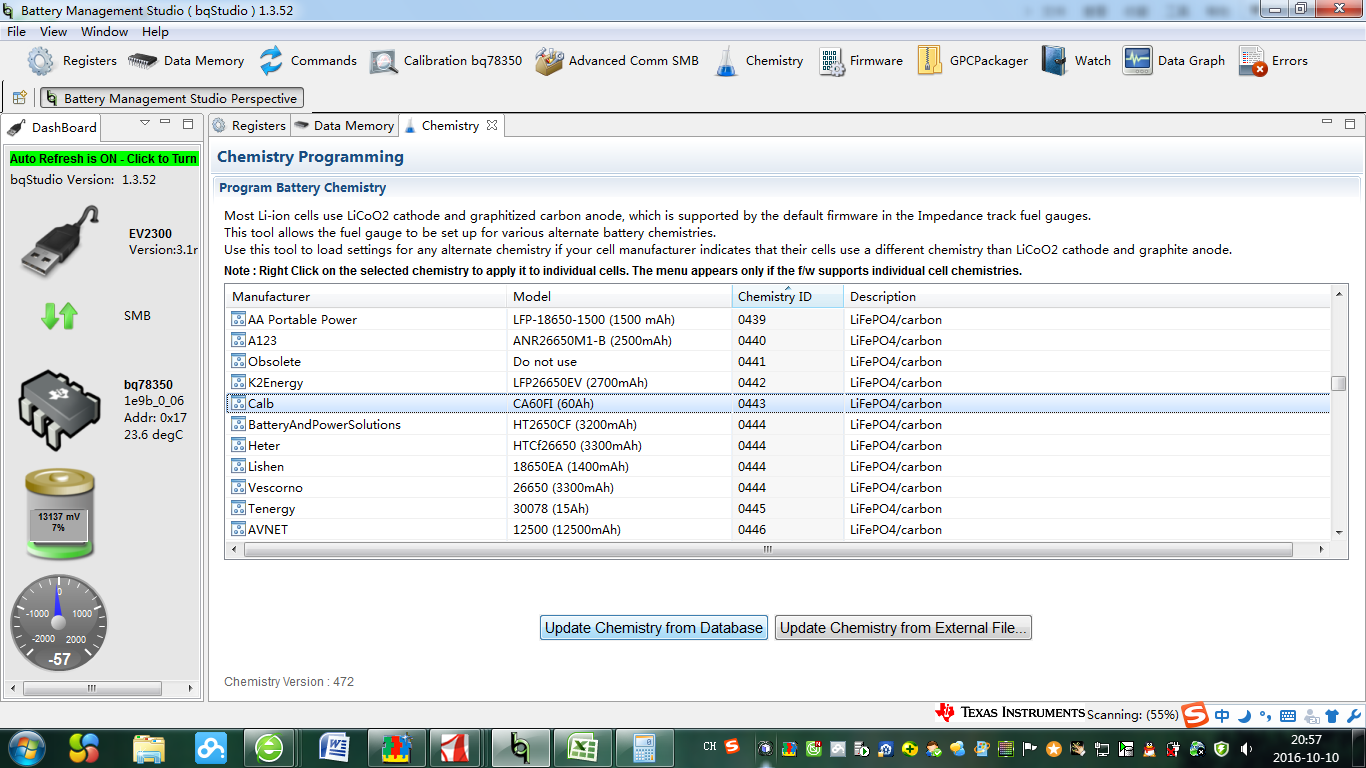The image size is (1366, 768).
Task: Select the AA Portable Power chemistry row
Action: pos(778,320)
